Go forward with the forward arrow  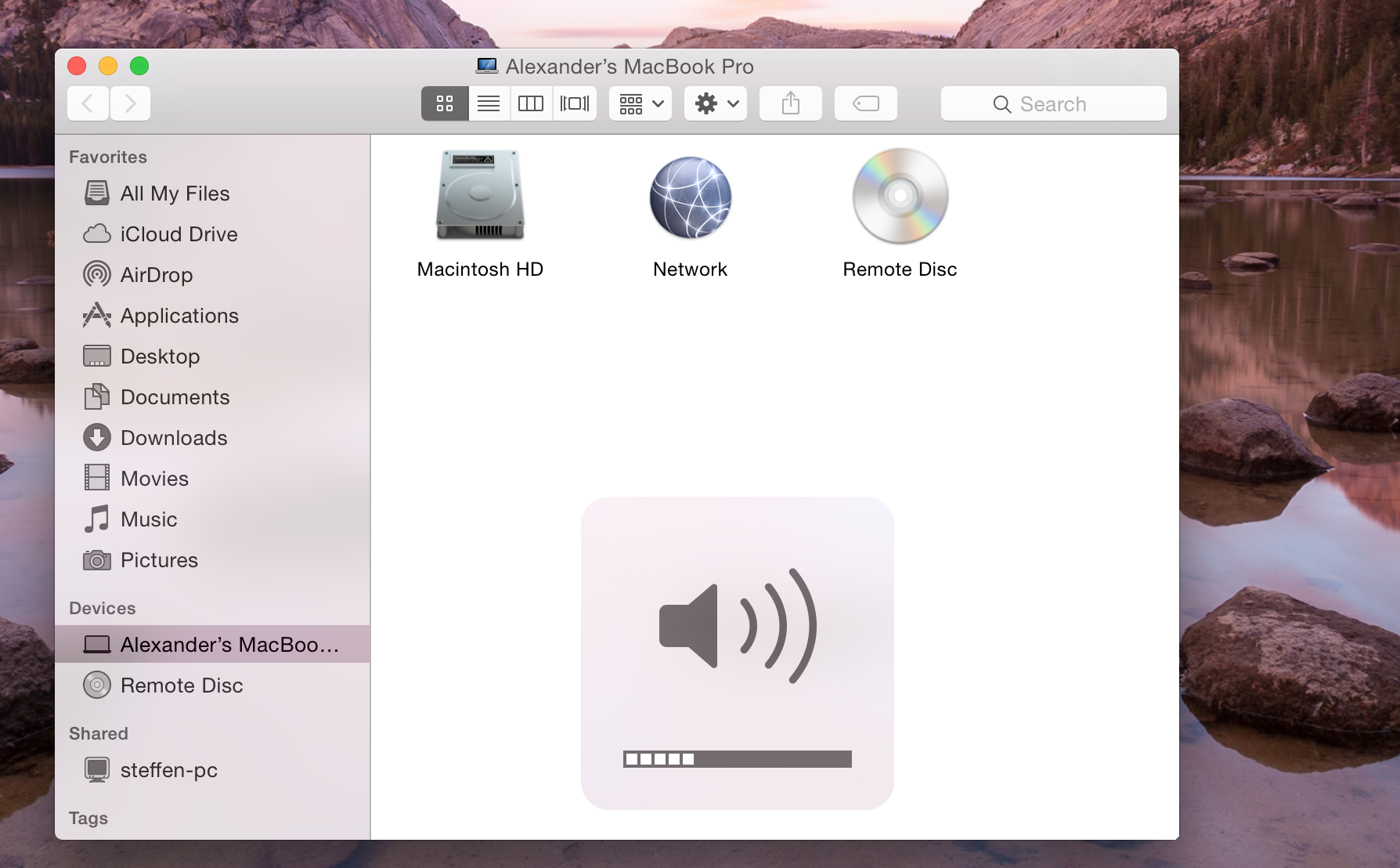[x=130, y=103]
